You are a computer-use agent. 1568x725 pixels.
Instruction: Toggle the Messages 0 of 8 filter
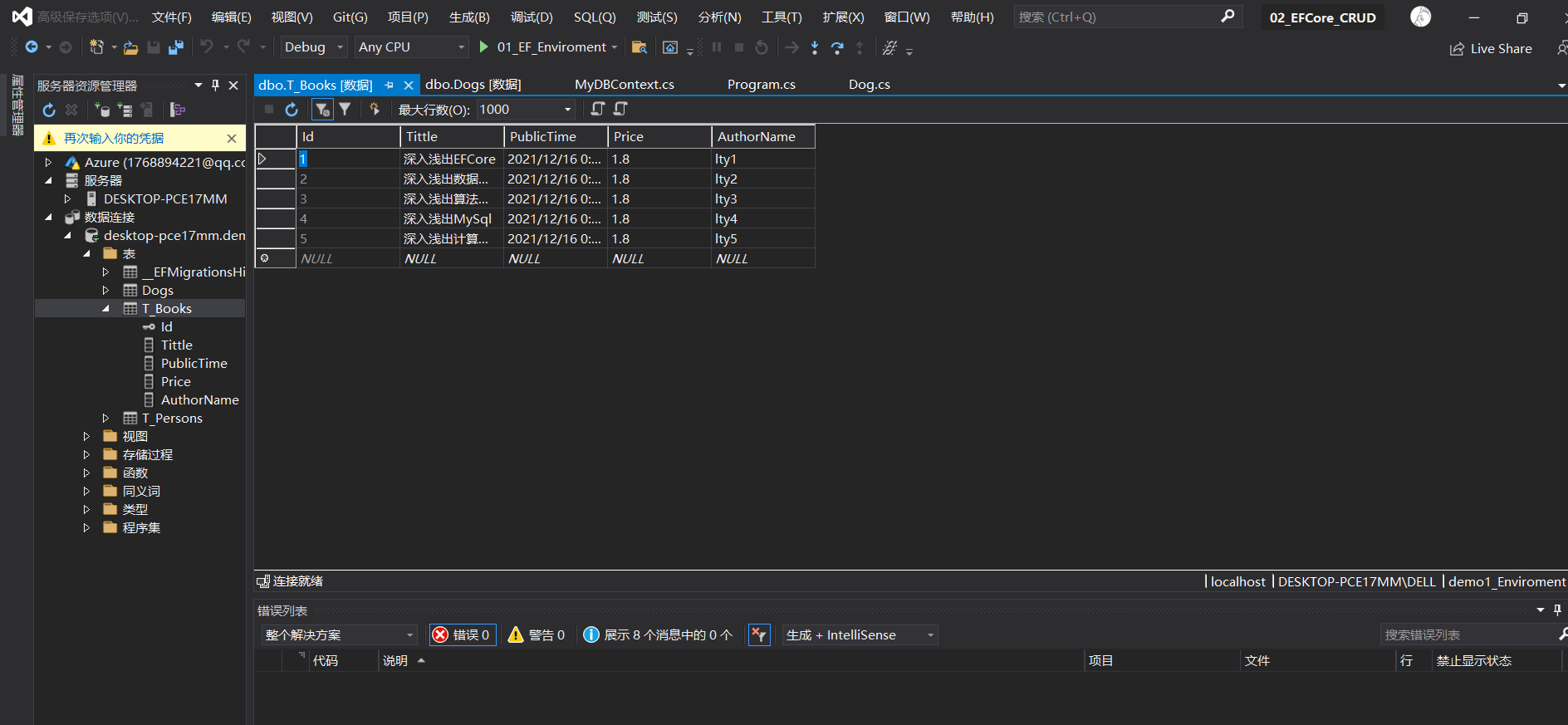[659, 634]
